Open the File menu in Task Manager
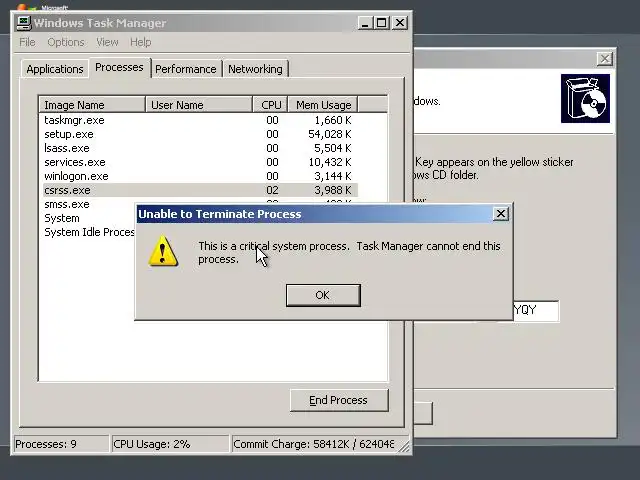 [x=27, y=42]
